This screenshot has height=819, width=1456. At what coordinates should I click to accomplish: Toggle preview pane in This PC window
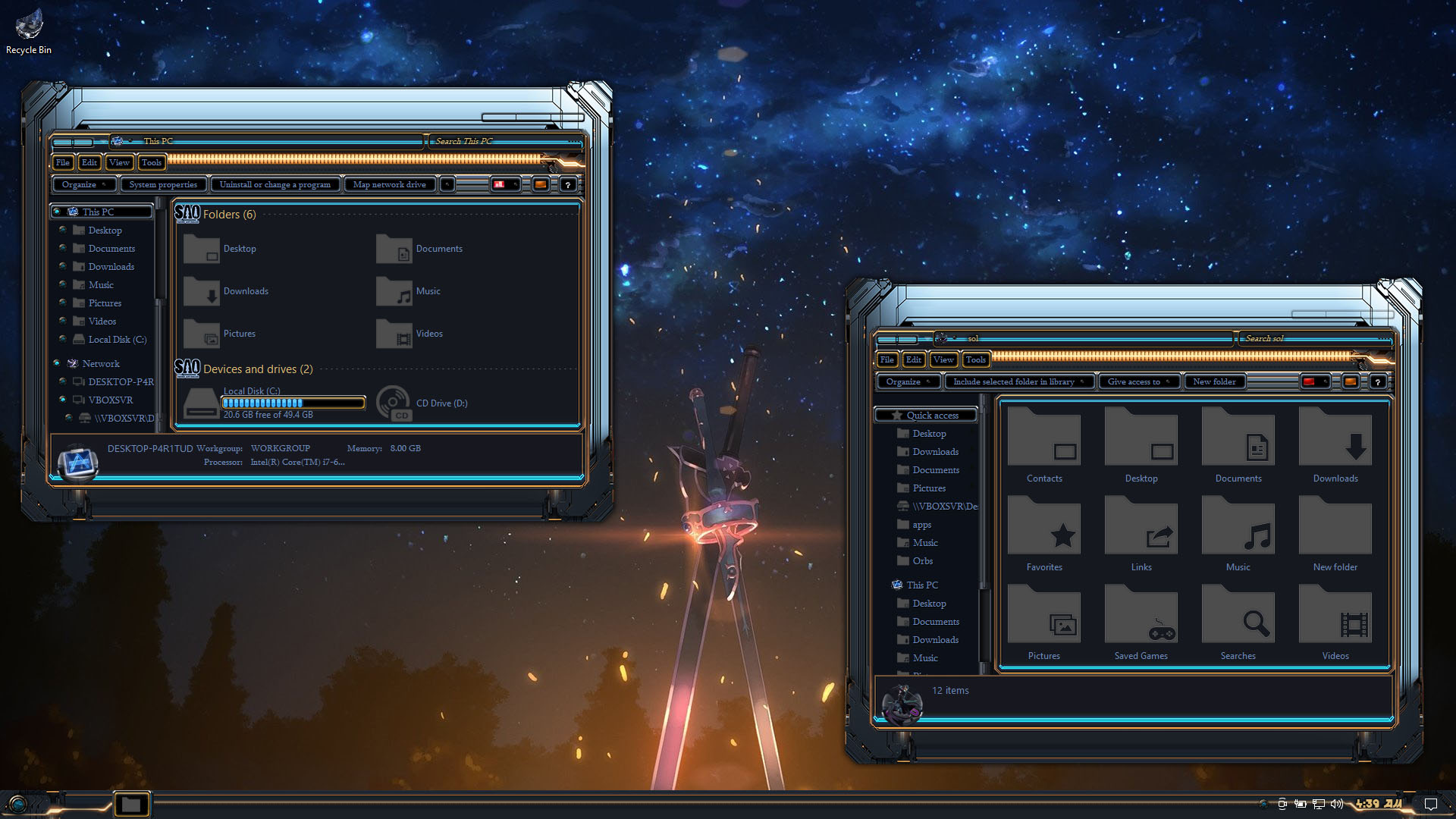[x=540, y=184]
